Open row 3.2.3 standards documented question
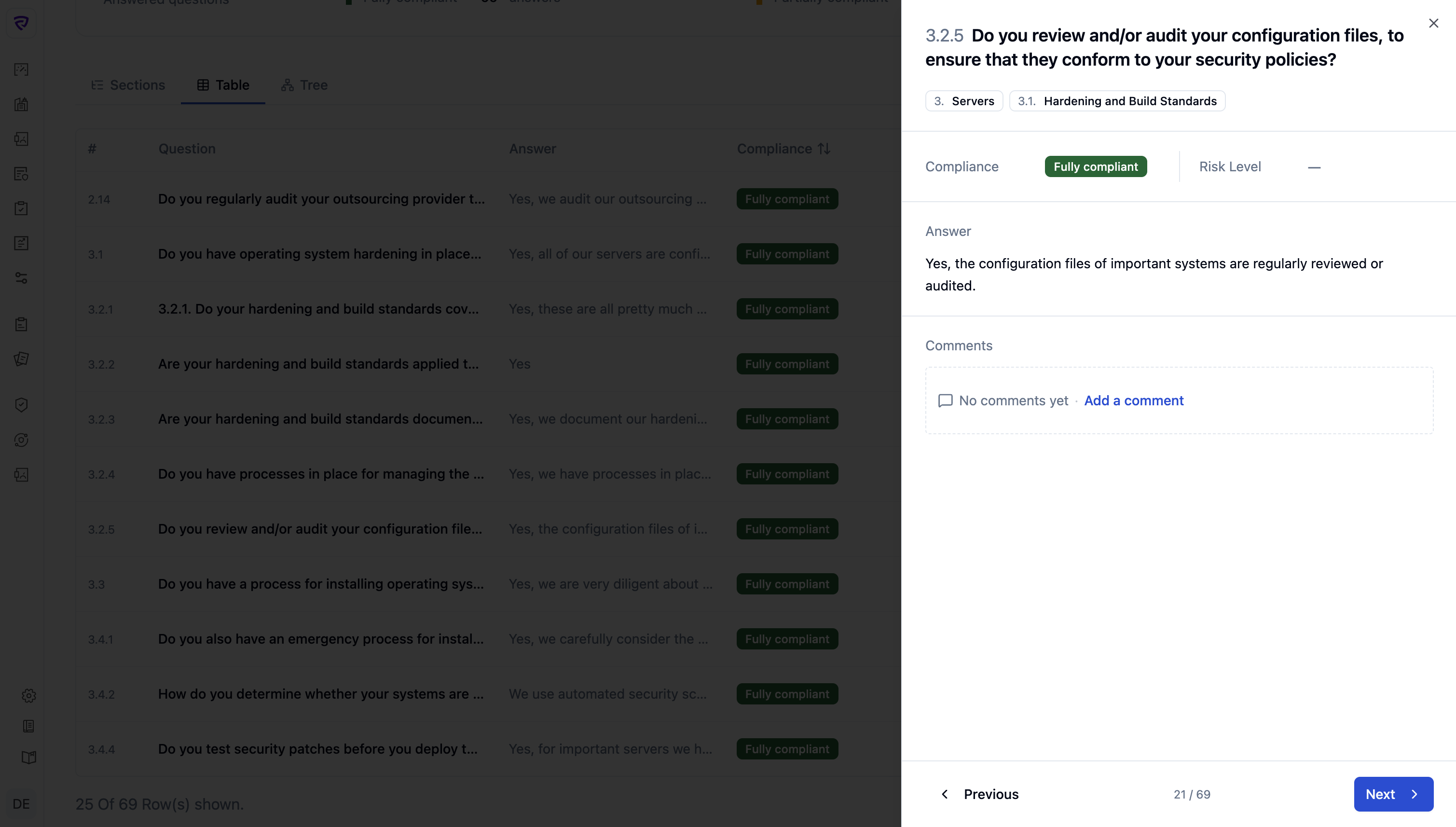The image size is (1456, 827). pyautogui.click(x=320, y=419)
